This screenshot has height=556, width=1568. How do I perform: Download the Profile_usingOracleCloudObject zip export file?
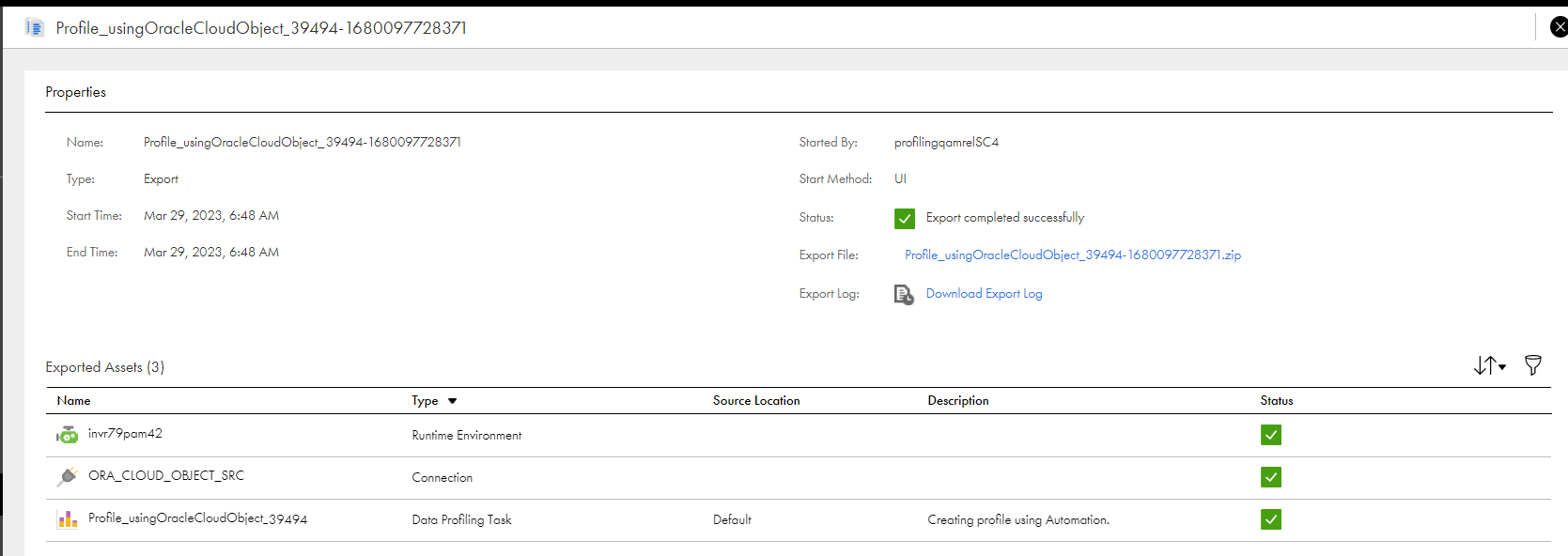point(1073,255)
